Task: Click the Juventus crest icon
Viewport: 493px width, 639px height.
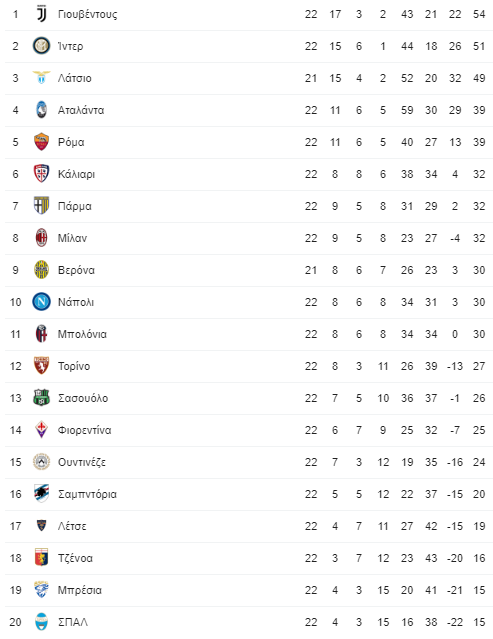Action: coord(41,14)
